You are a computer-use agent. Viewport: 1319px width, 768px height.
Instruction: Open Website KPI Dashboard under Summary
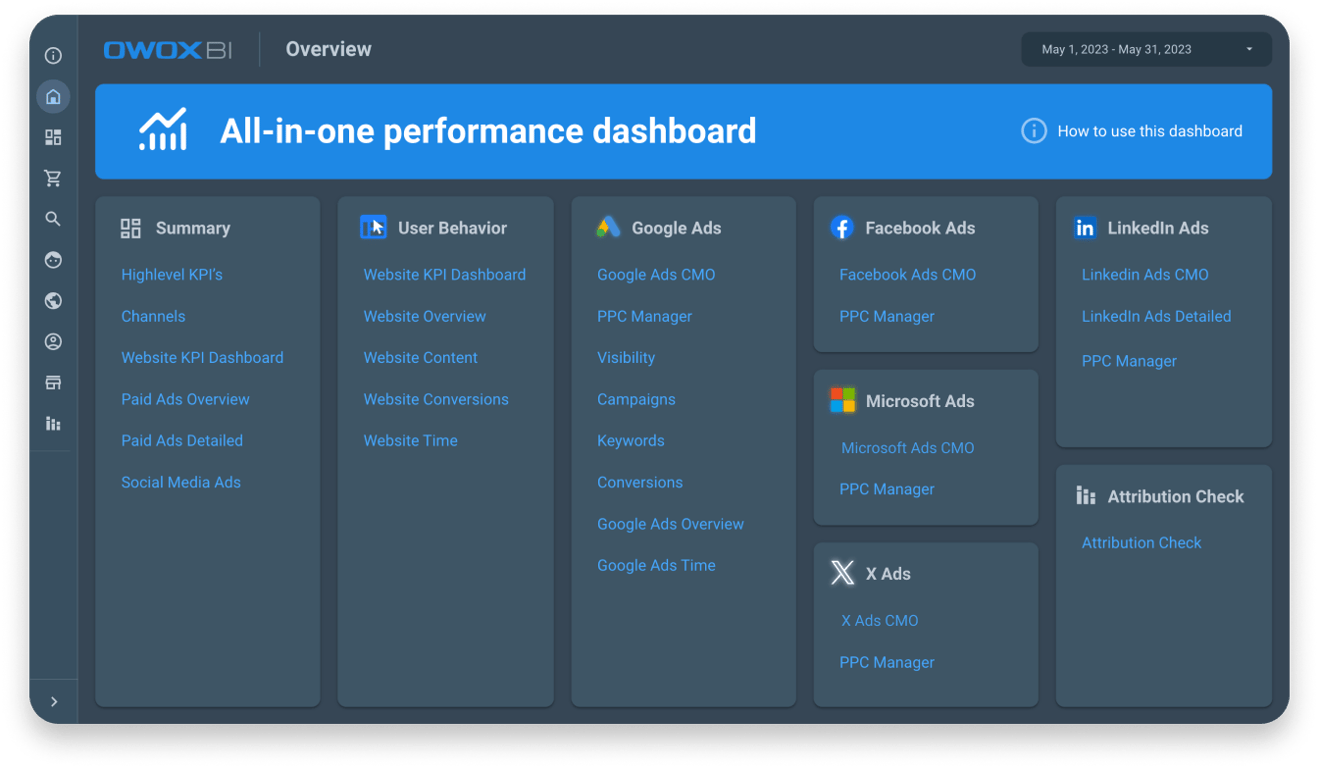[202, 358]
